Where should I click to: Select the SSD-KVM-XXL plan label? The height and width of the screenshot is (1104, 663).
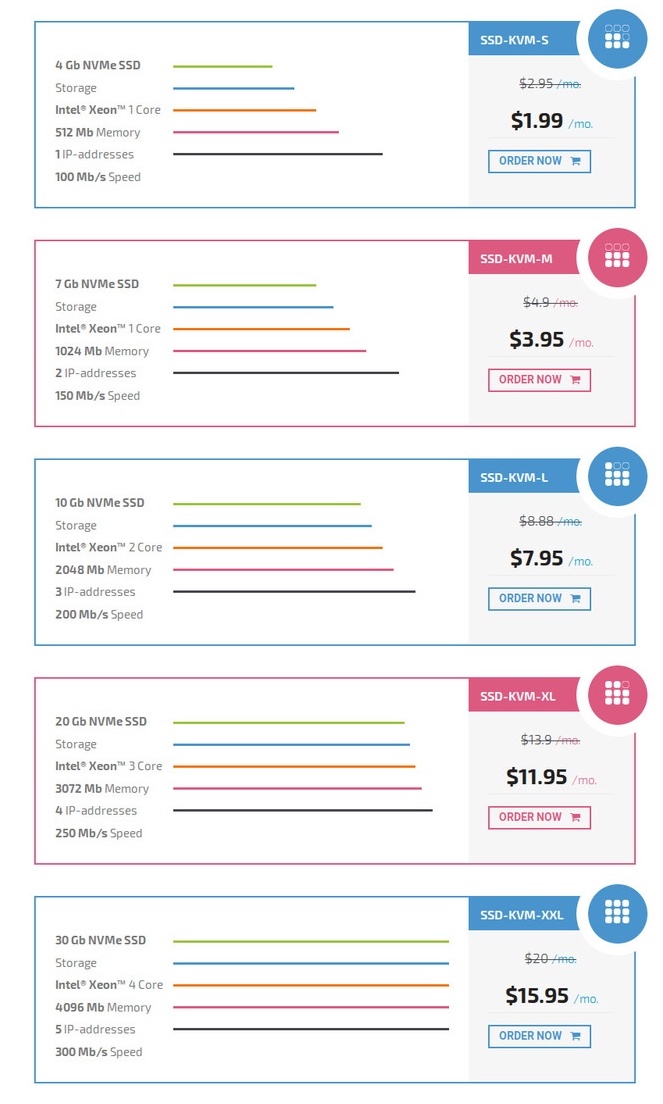tap(522, 915)
